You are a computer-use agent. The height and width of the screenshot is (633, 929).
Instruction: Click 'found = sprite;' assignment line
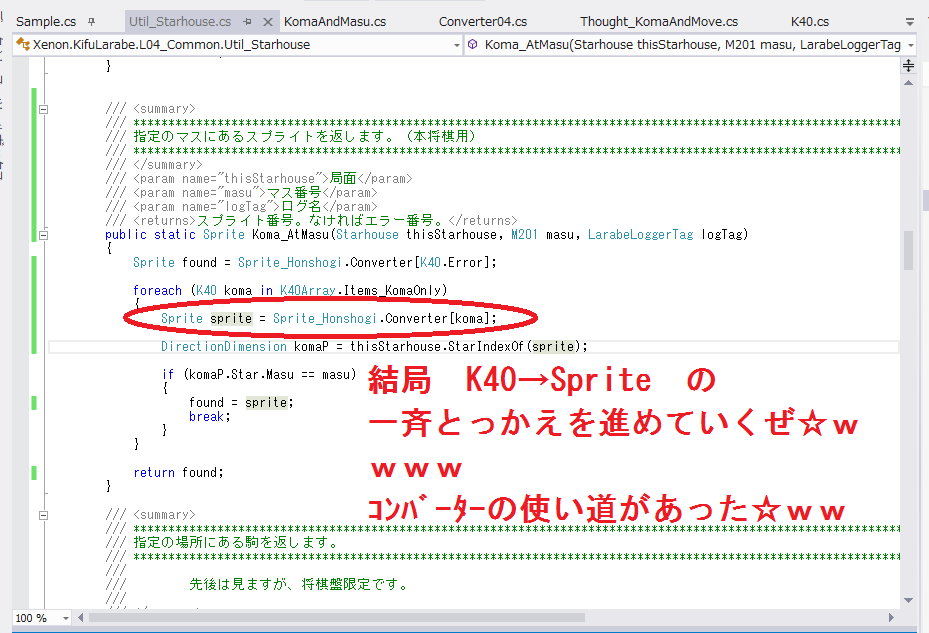tap(241, 402)
